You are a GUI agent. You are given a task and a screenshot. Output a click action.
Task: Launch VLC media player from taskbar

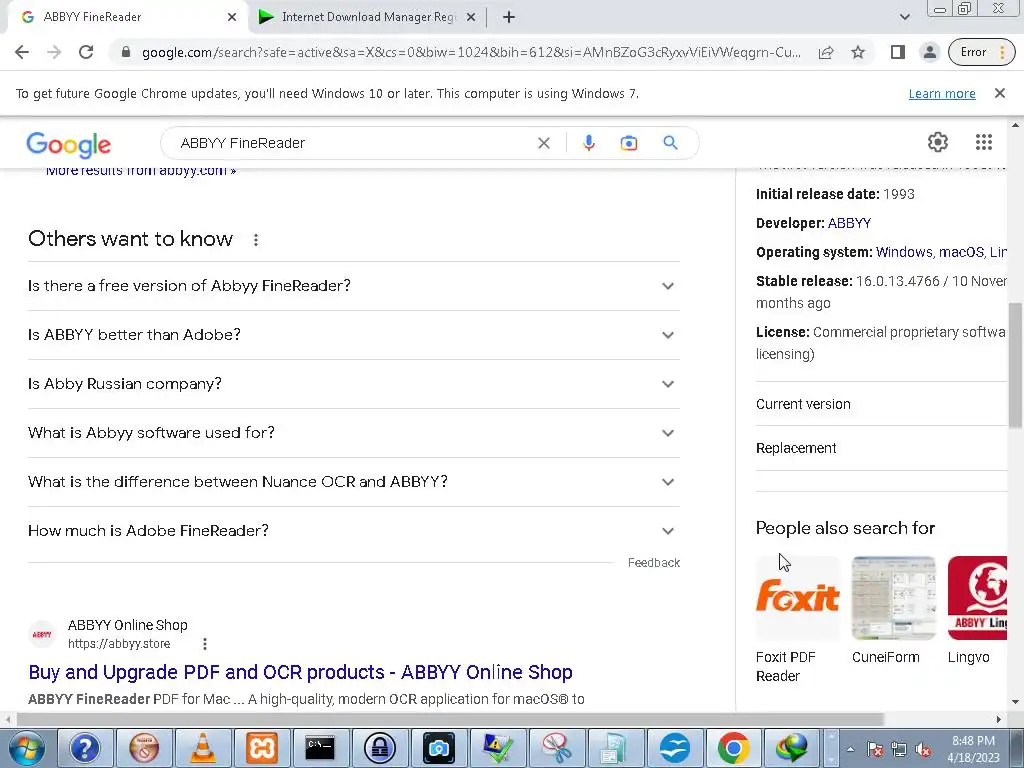pyautogui.click(x=202, y=748)
